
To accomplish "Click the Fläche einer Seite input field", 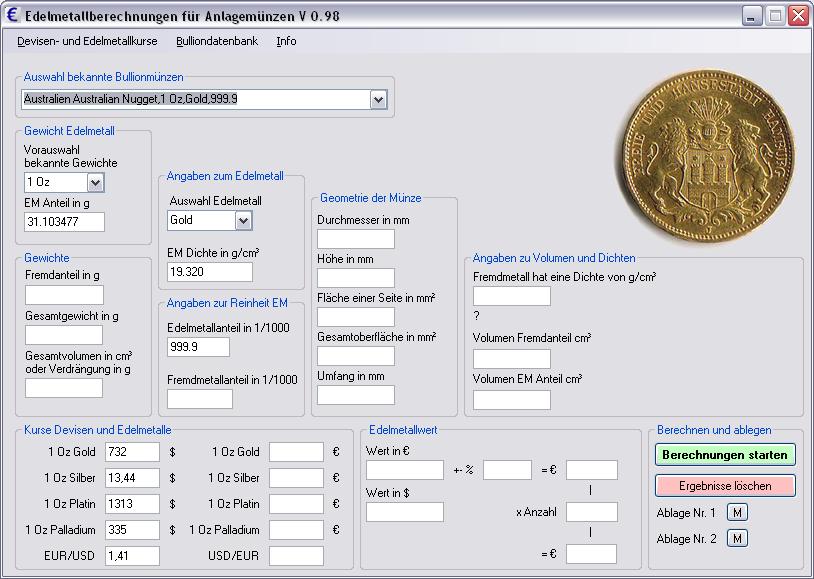I will pos(356,317).
